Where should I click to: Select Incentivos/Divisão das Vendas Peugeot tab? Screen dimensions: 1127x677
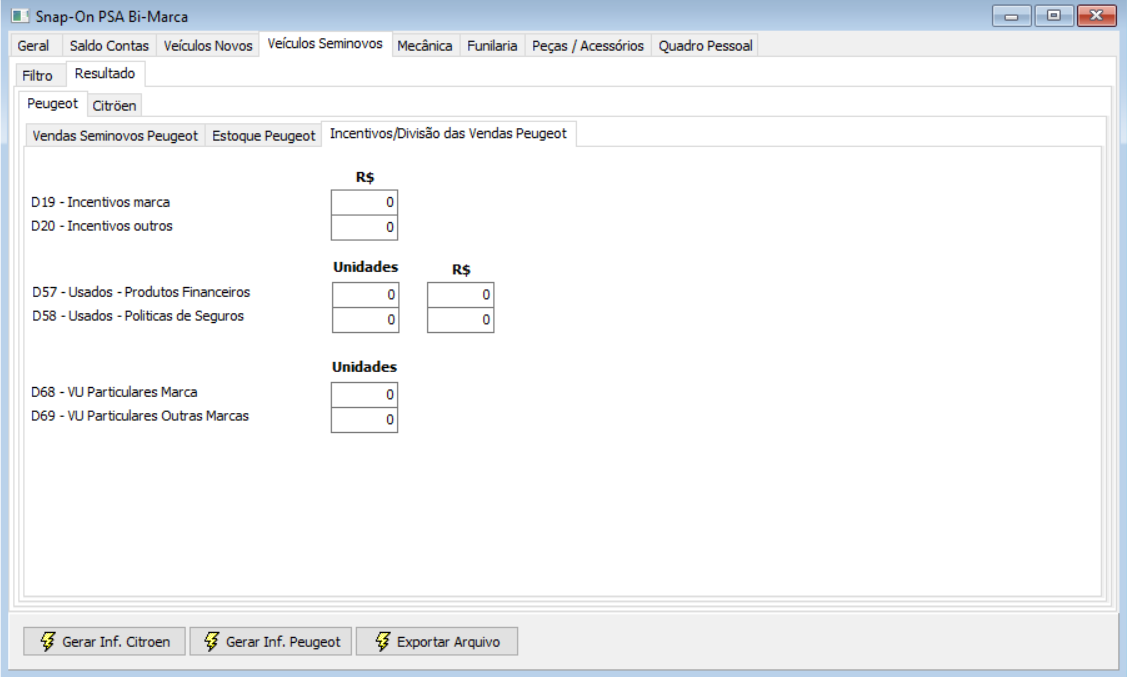pos(448,134)
